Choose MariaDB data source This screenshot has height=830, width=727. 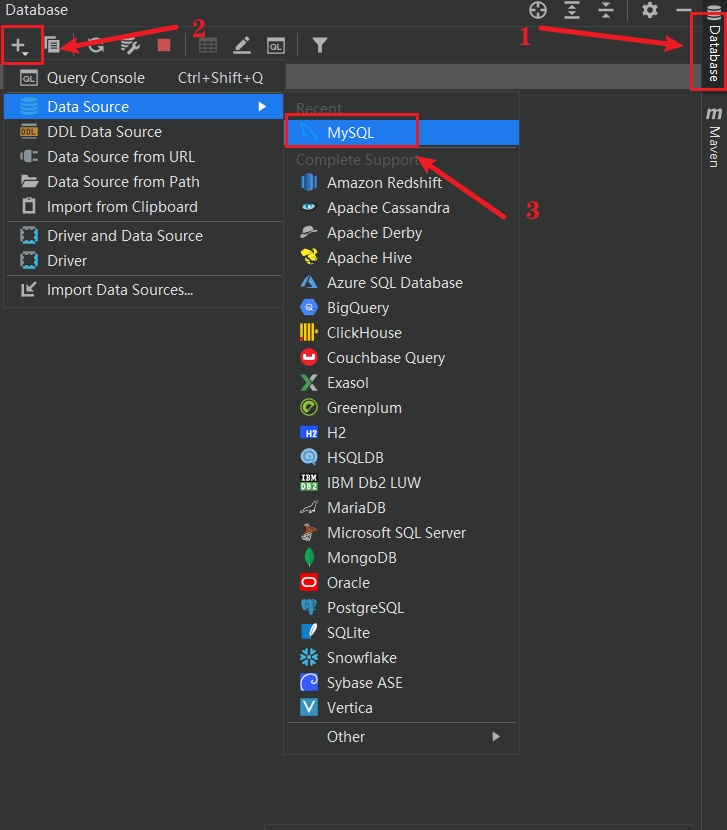point(402,508)
